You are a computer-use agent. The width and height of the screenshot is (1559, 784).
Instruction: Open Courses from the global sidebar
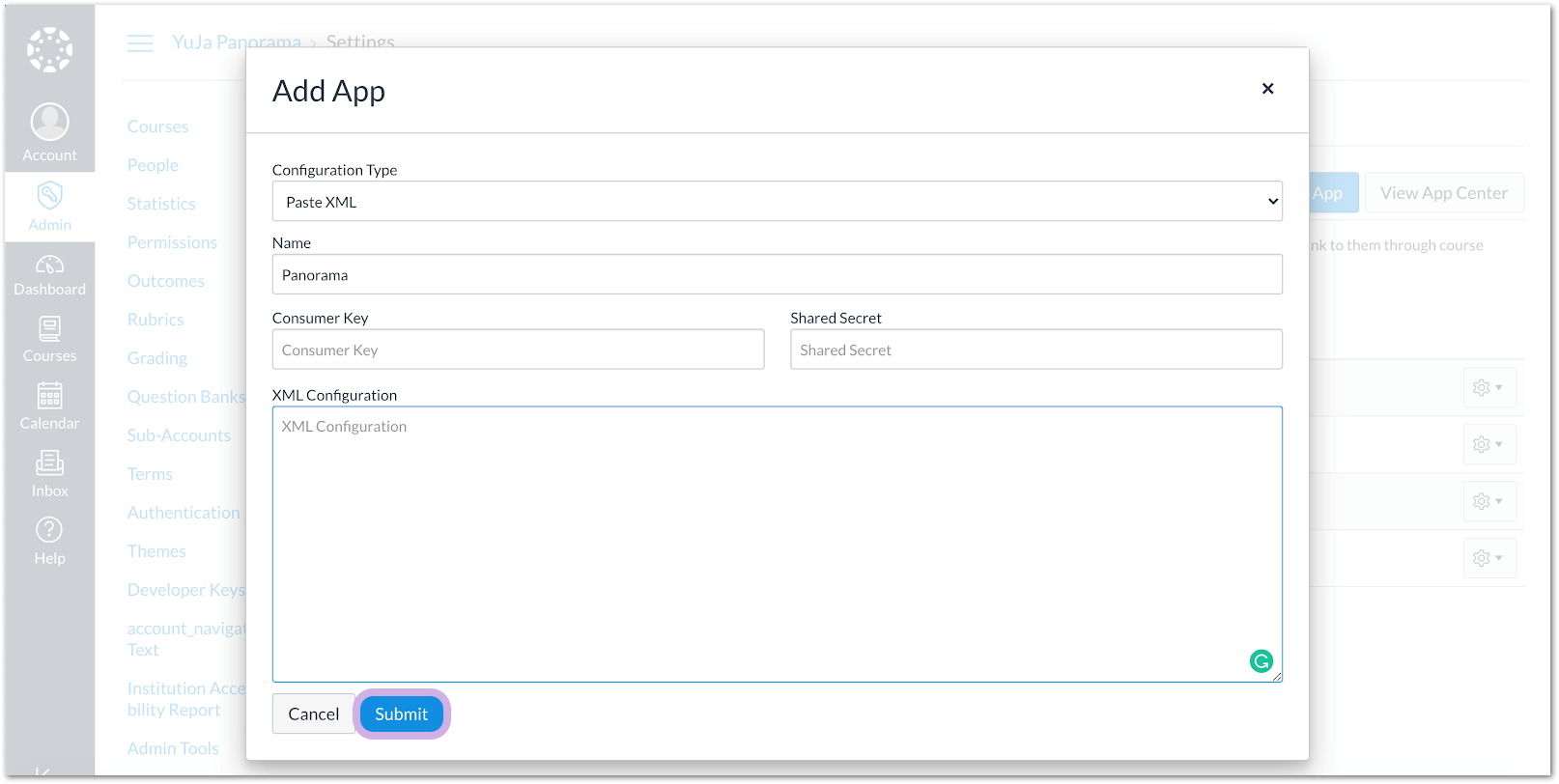(x=49, y=330)
